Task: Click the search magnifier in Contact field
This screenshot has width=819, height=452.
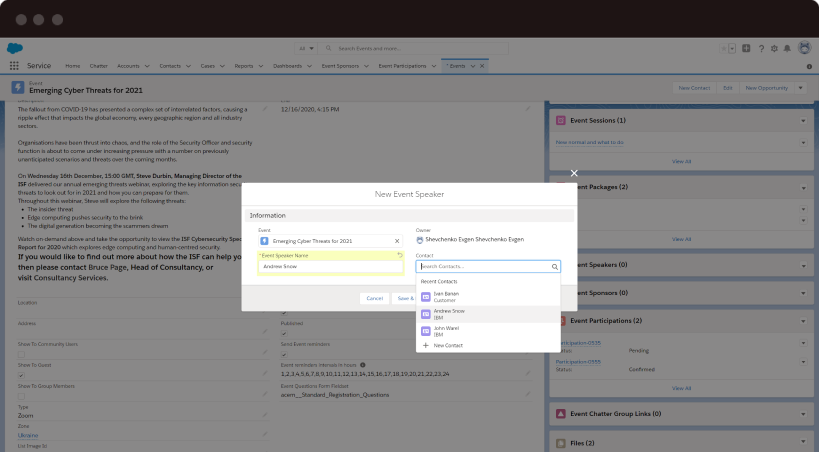Action: pyautogui.click(x=555, y=266)
